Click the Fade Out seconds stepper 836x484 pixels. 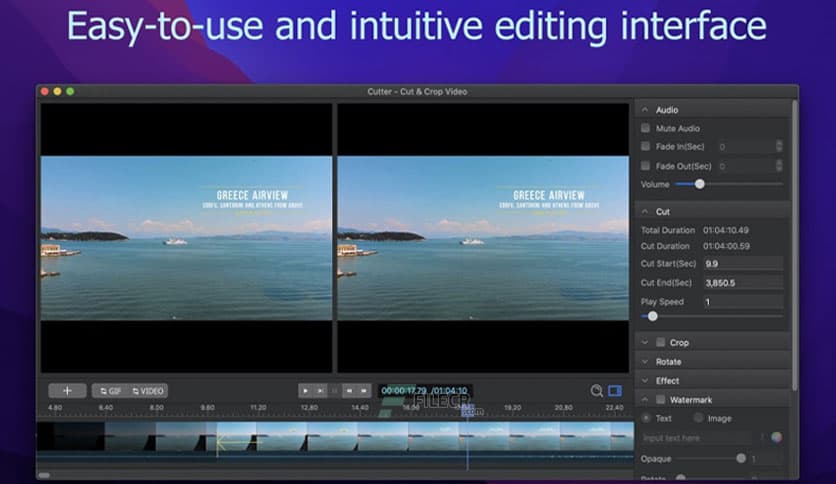779,166
